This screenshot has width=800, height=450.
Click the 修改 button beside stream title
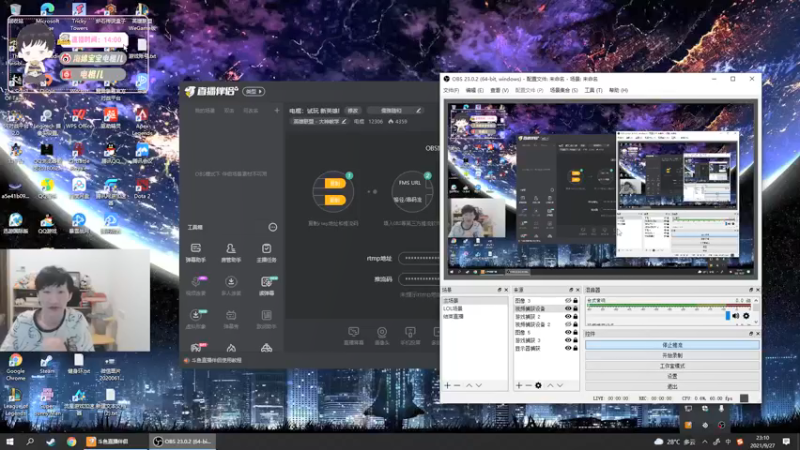click(x=353, y=111)
